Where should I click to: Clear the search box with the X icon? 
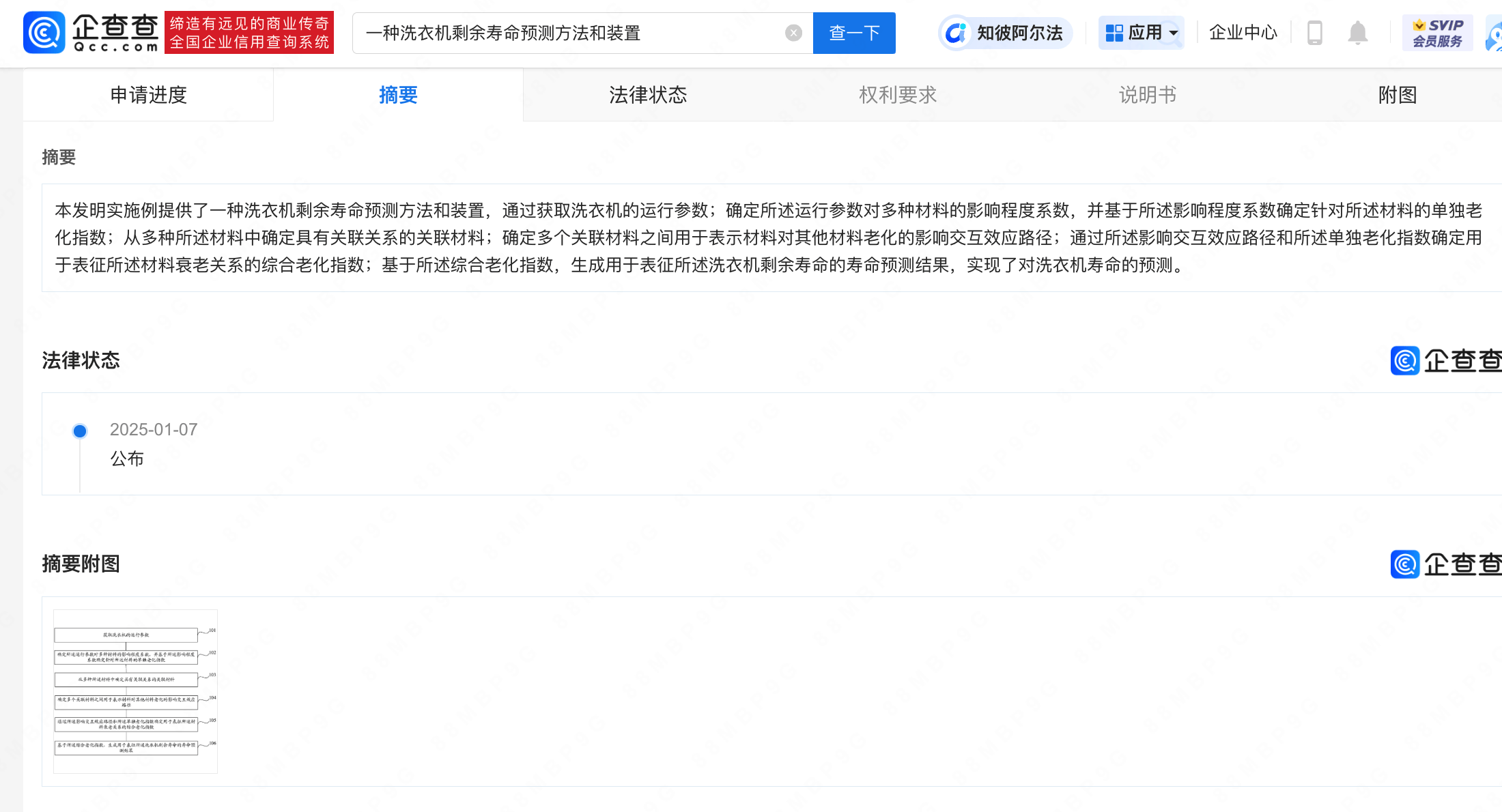click(793, 33)
